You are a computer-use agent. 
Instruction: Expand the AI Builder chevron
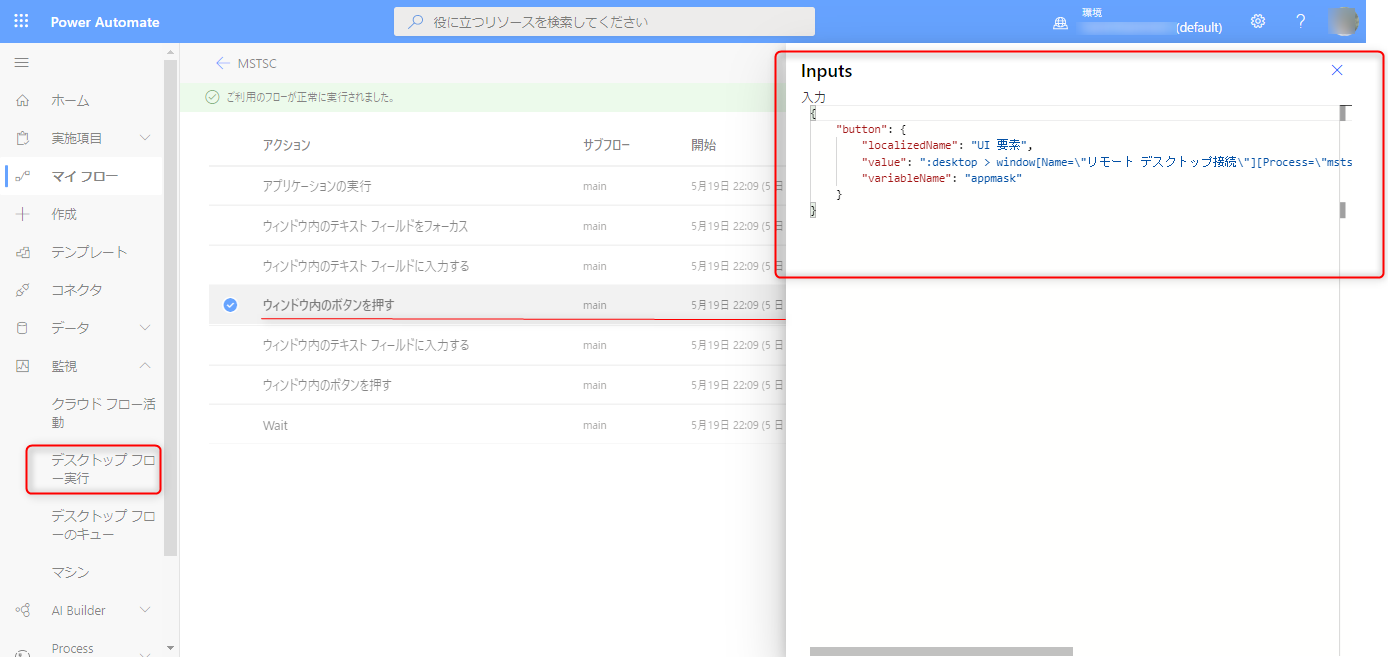click(x=145, y=610)
